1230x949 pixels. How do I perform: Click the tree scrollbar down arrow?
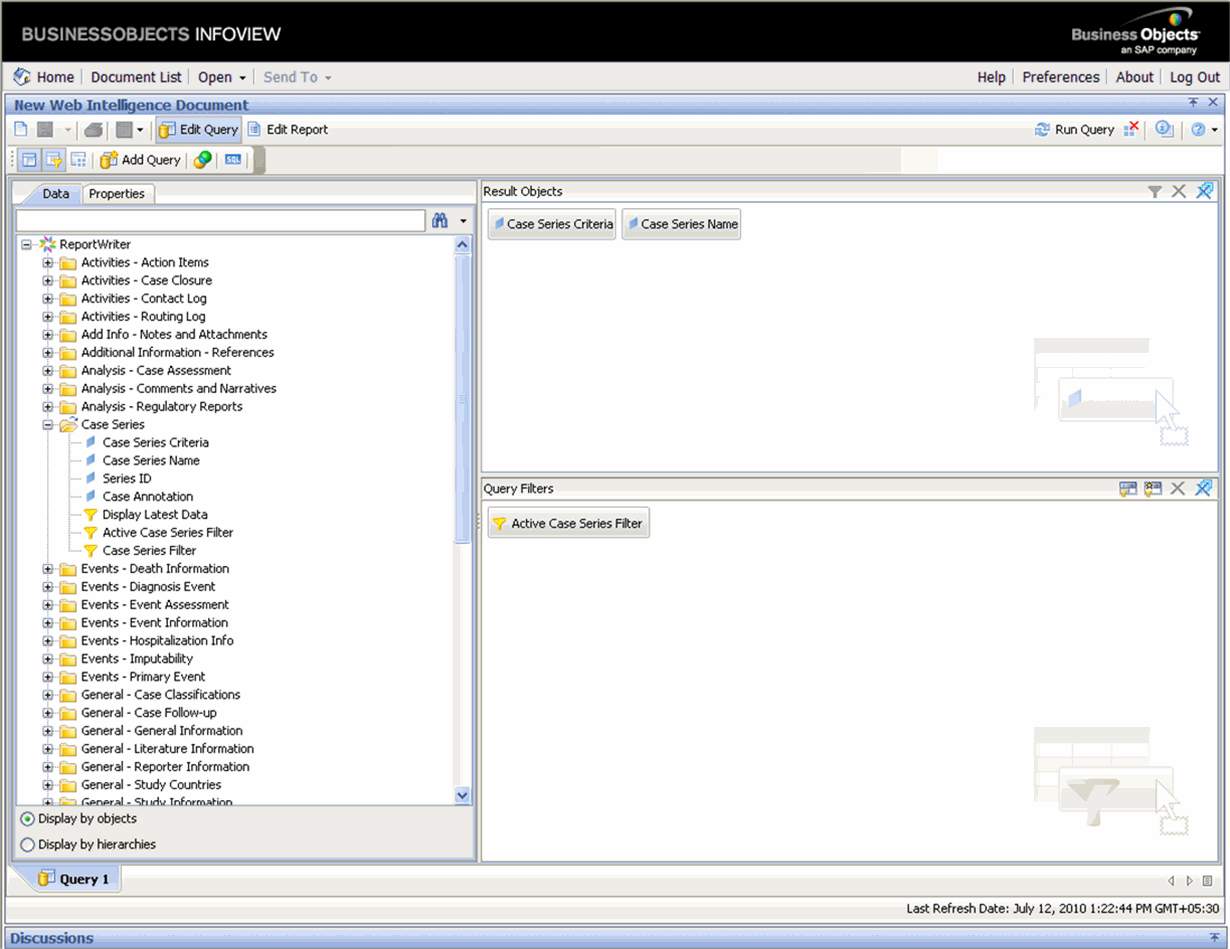[x=462, y=796]
